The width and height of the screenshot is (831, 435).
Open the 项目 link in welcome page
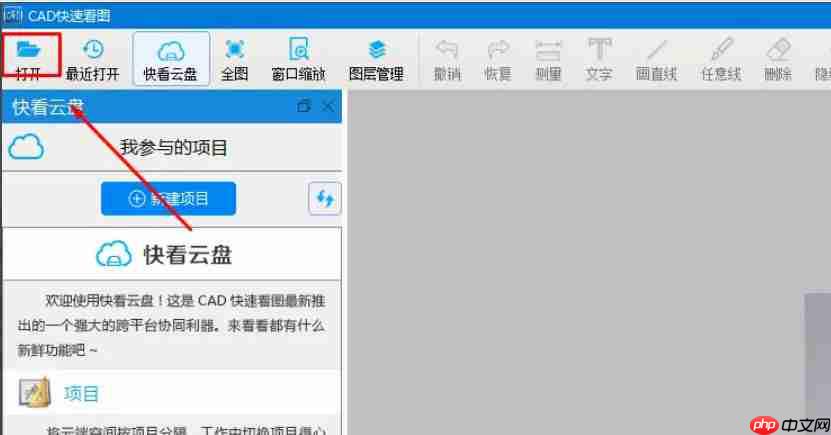[81, 394]
